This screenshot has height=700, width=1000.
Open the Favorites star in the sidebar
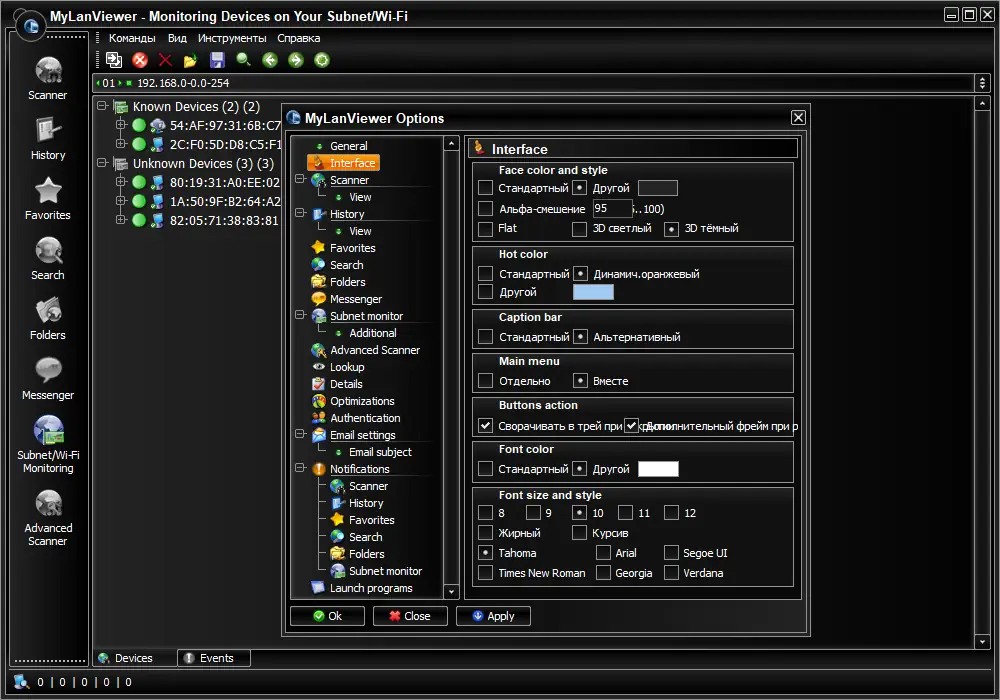coord(48,198)
